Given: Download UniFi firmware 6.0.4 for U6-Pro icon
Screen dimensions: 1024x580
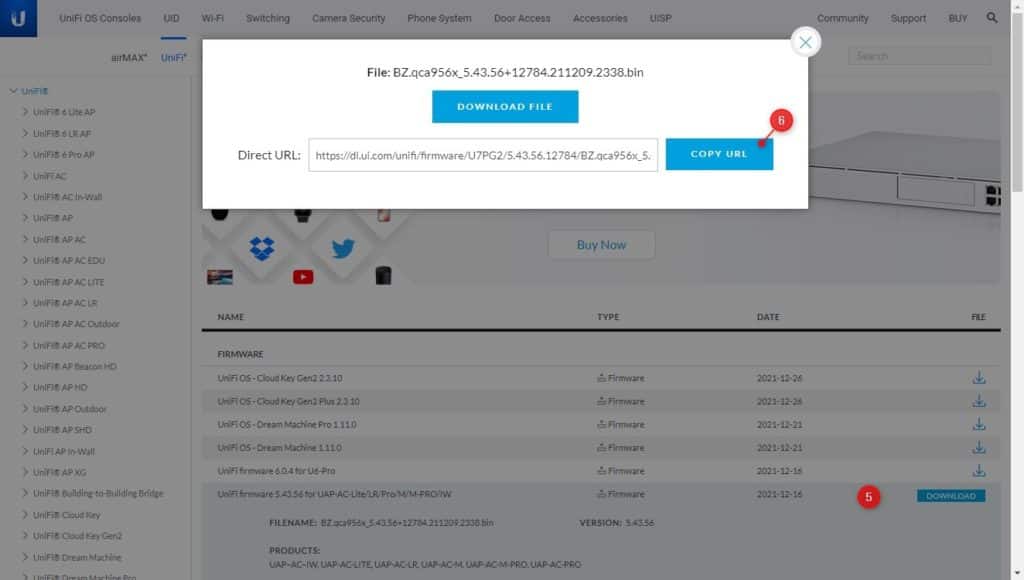Looking at the screenshot, I should click(x=978, y=470).
